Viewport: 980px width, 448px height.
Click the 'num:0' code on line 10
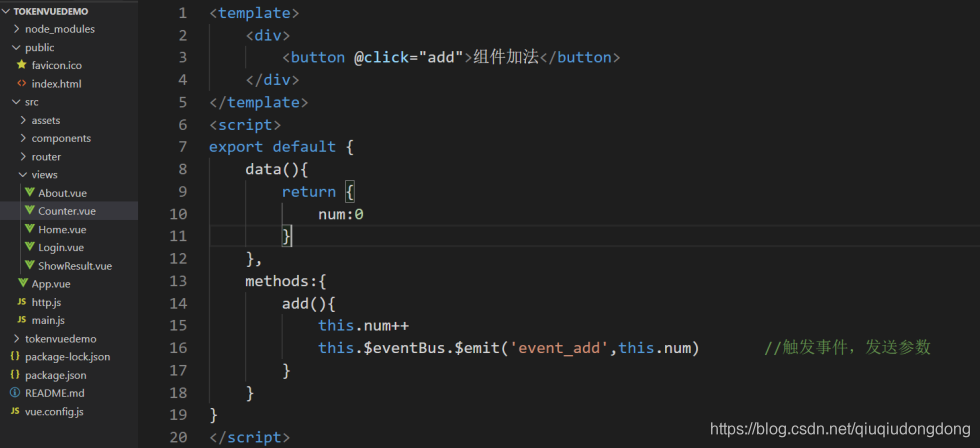(x=341, y=214)
